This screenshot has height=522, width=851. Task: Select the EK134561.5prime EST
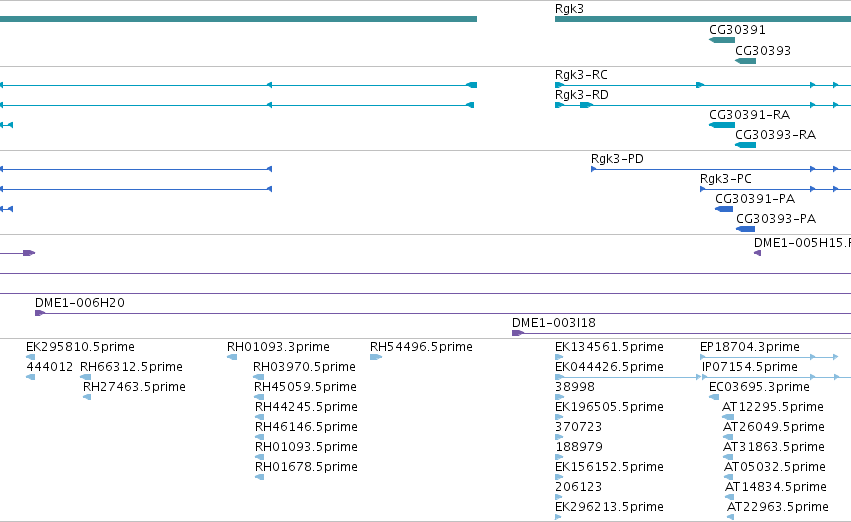(559, 357)
